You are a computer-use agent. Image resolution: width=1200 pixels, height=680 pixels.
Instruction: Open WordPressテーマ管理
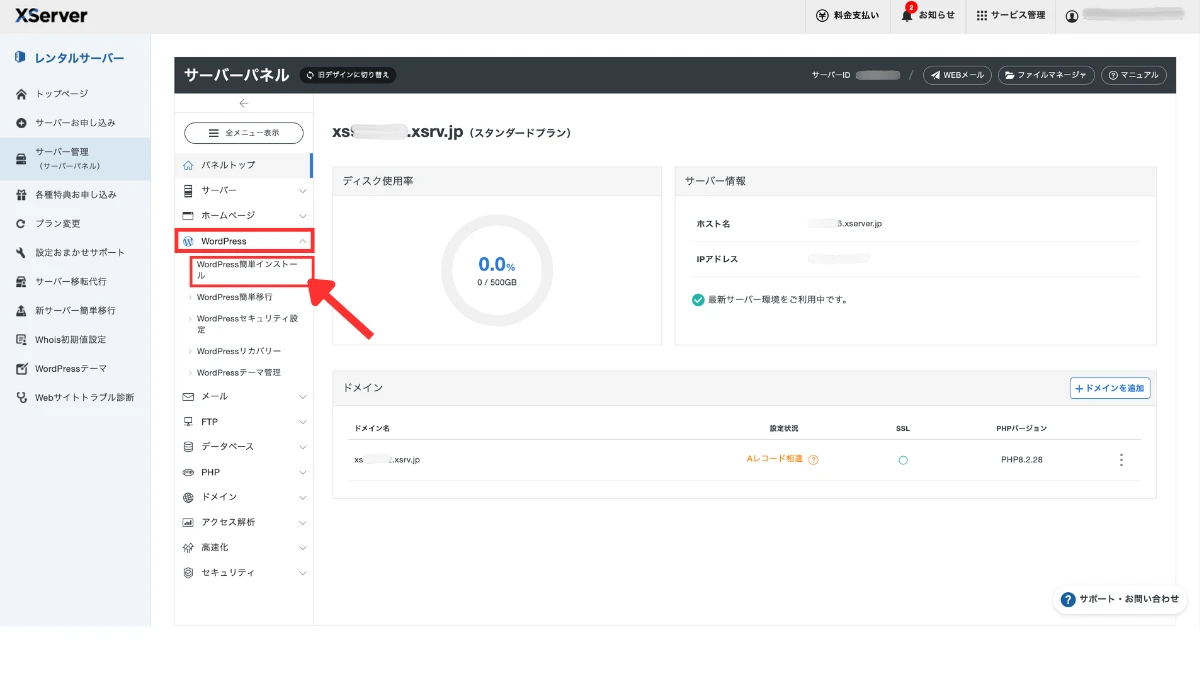pos(239,372)
